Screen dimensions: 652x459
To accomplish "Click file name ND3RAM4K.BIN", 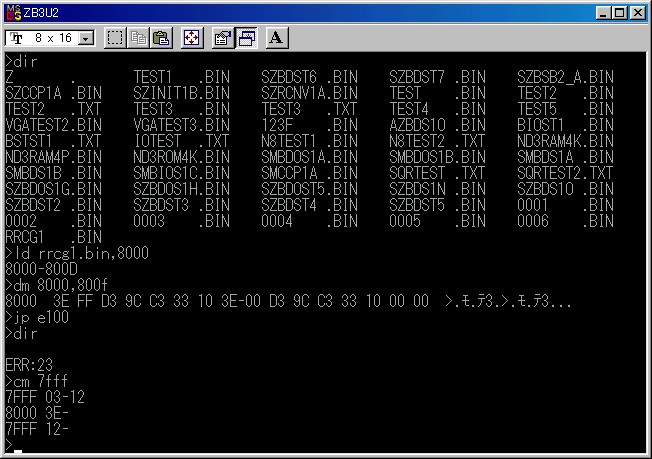I will pos(566,141).
